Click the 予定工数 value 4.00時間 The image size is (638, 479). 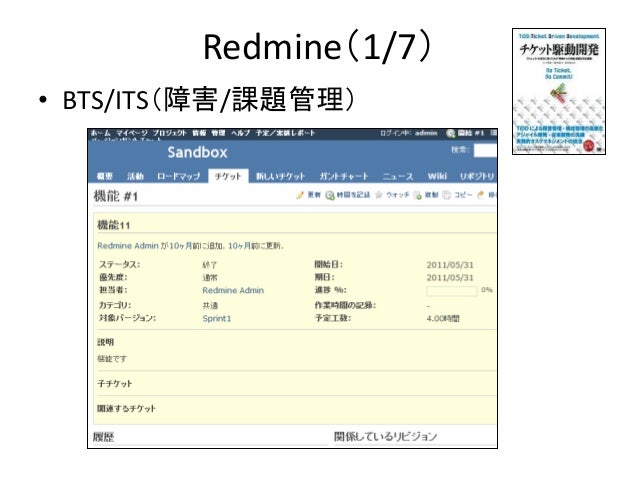tap(443, 318)
